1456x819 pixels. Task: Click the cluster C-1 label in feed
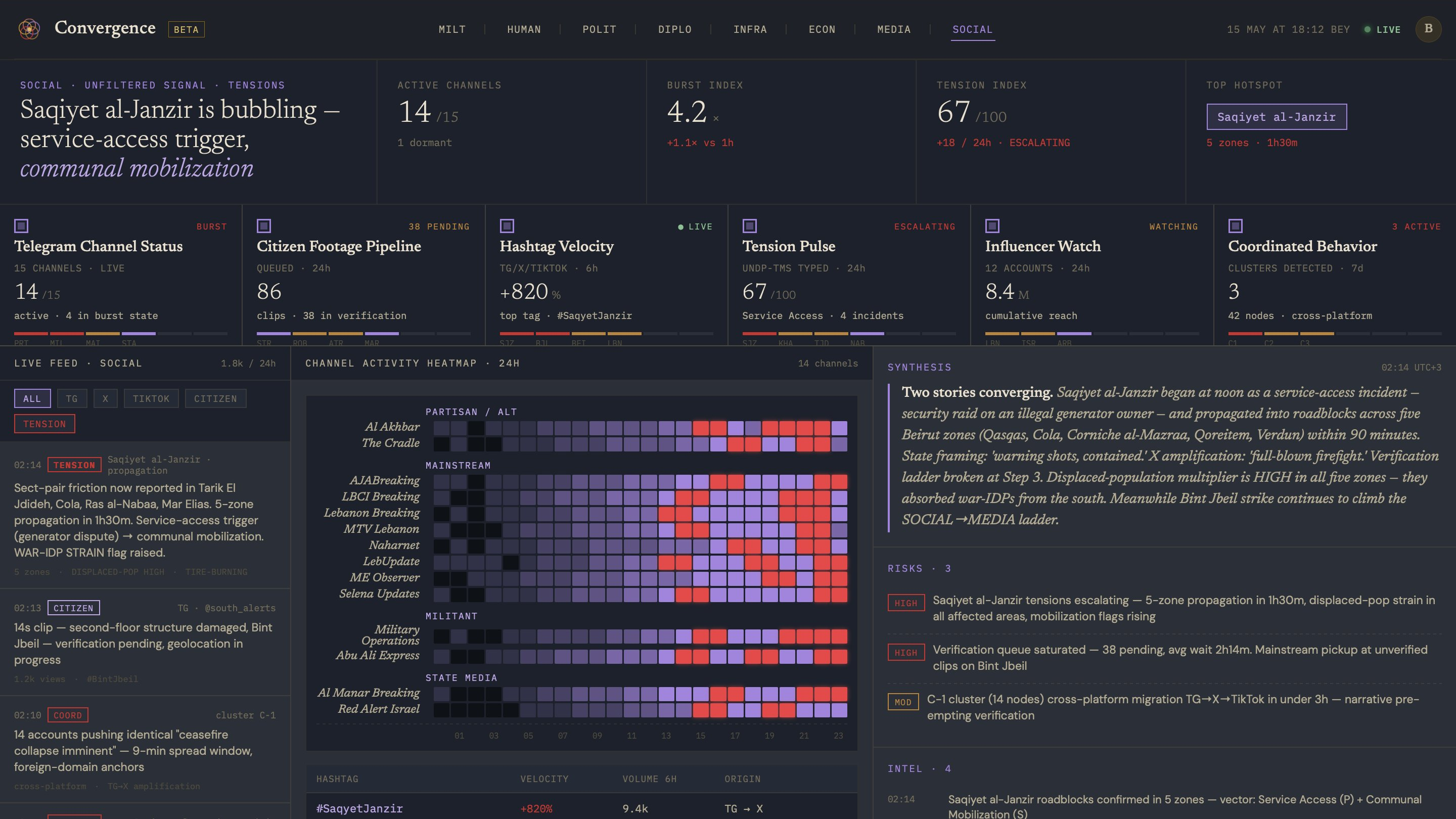[x=246, y=715]
